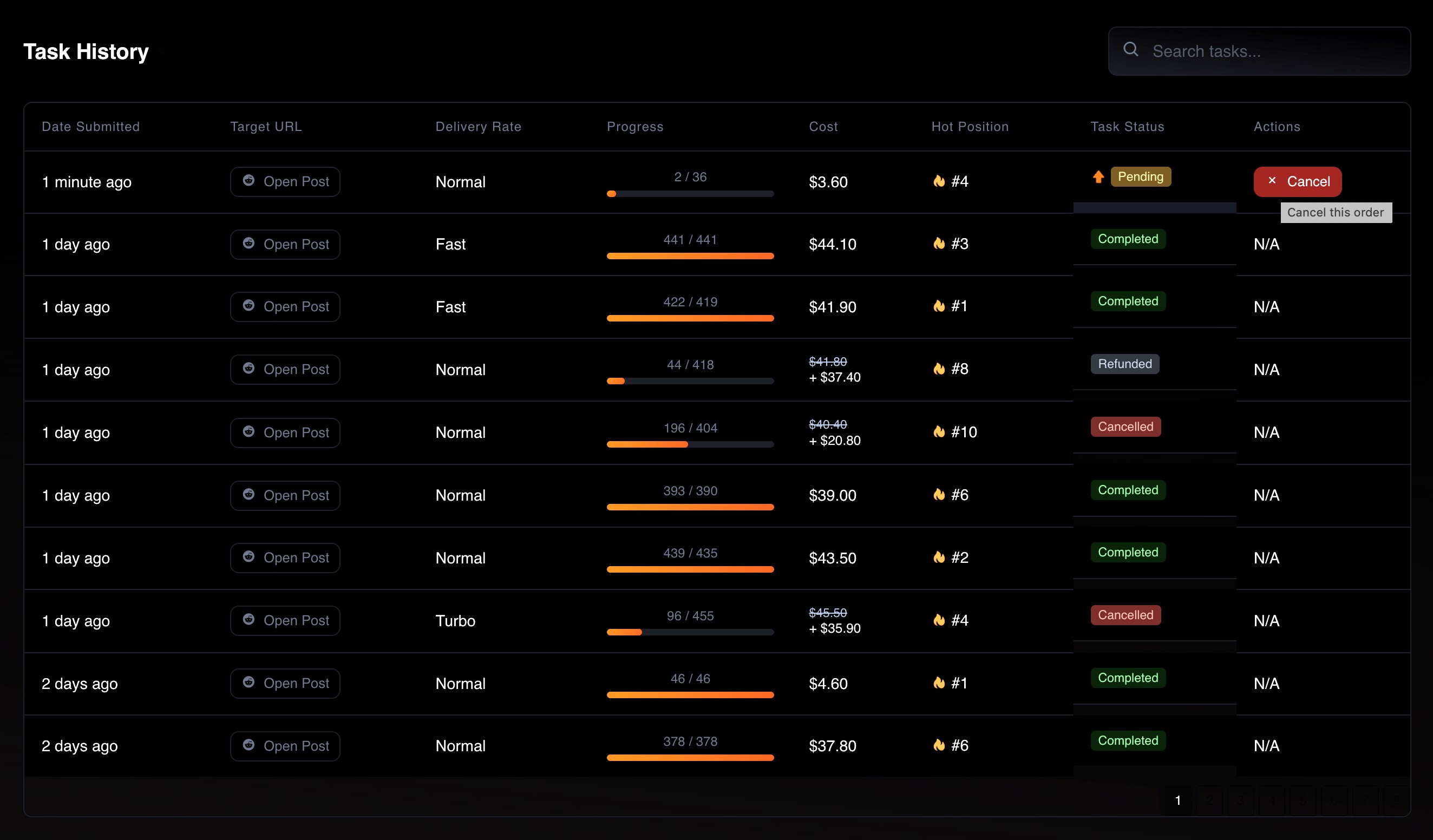Click the 422 / 419 progress text
The height and width of the screenshot is (840, 1433).
click(690, 302)
